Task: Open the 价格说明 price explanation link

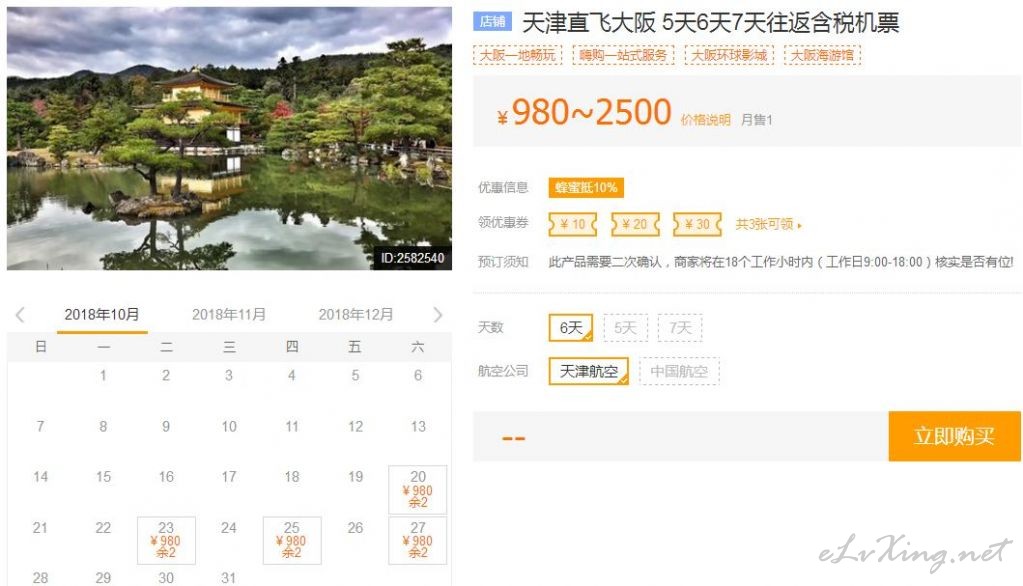Action: tap(705, 120)
